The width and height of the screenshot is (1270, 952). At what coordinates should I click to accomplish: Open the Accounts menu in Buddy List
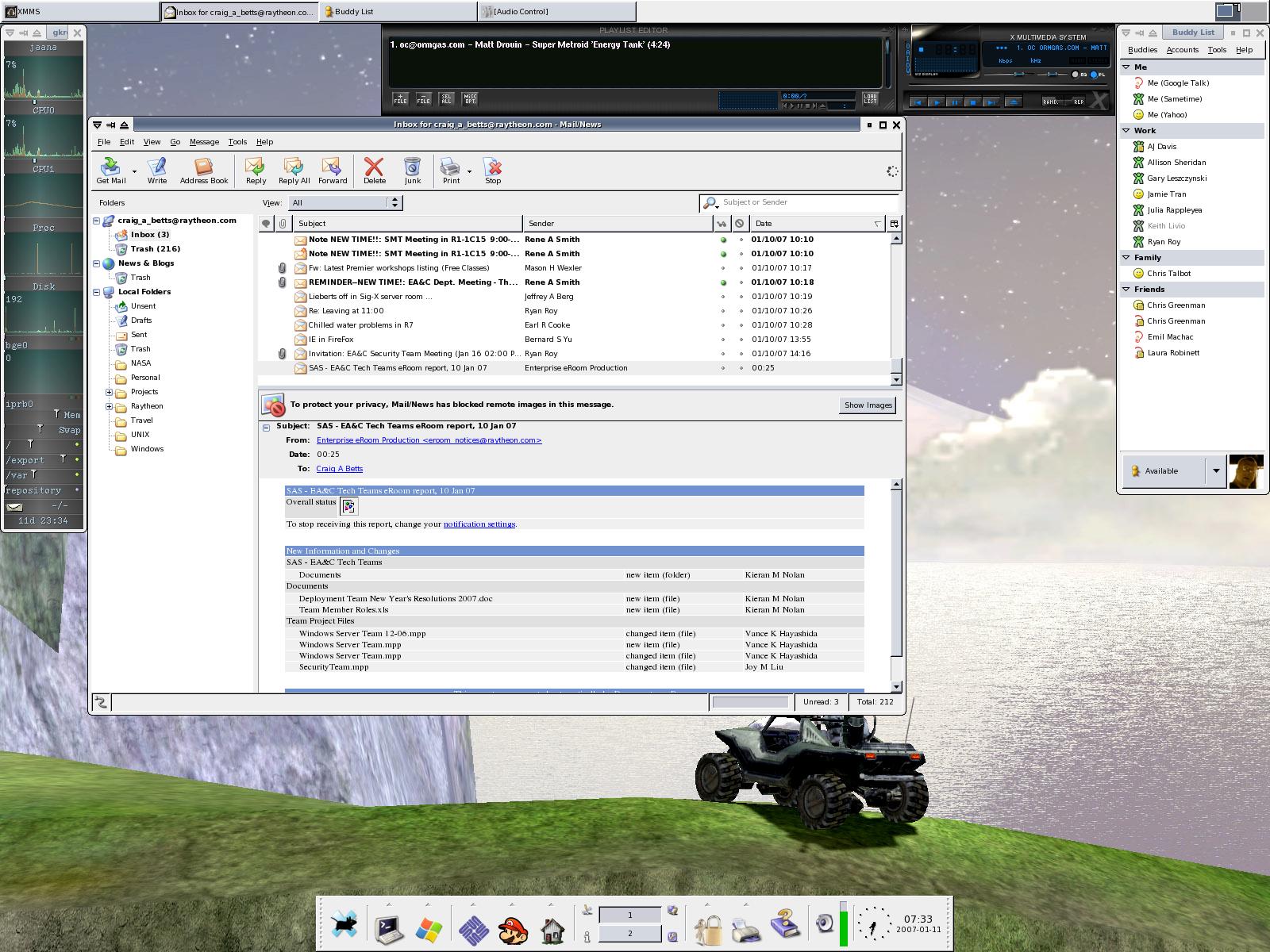[1182, 50]
